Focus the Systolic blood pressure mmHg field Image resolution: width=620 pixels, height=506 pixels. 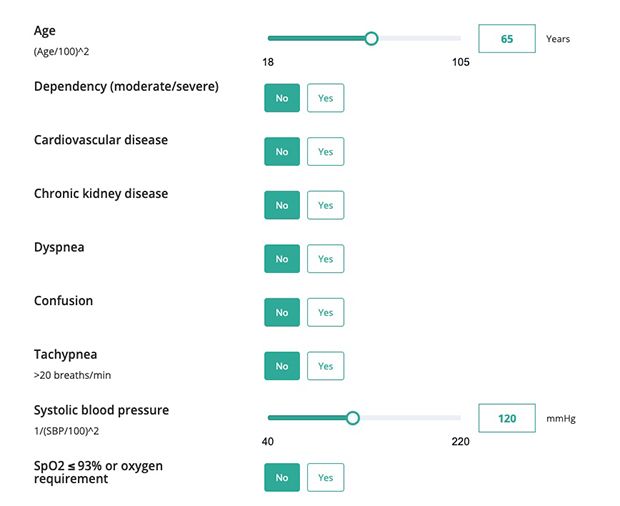pyautogui.click(x=507, y=418)
